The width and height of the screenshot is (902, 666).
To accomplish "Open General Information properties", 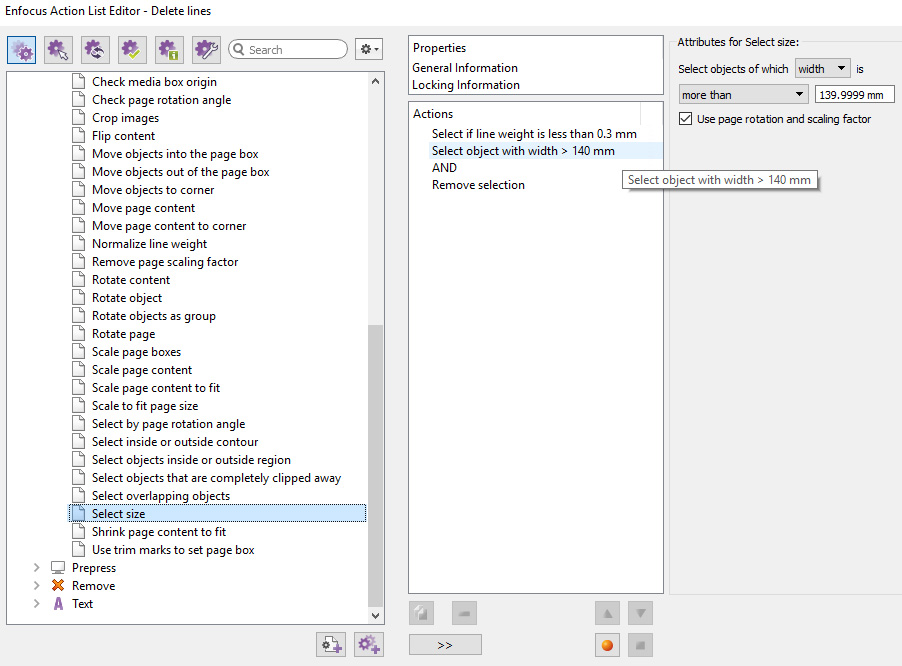I will 465,68.
